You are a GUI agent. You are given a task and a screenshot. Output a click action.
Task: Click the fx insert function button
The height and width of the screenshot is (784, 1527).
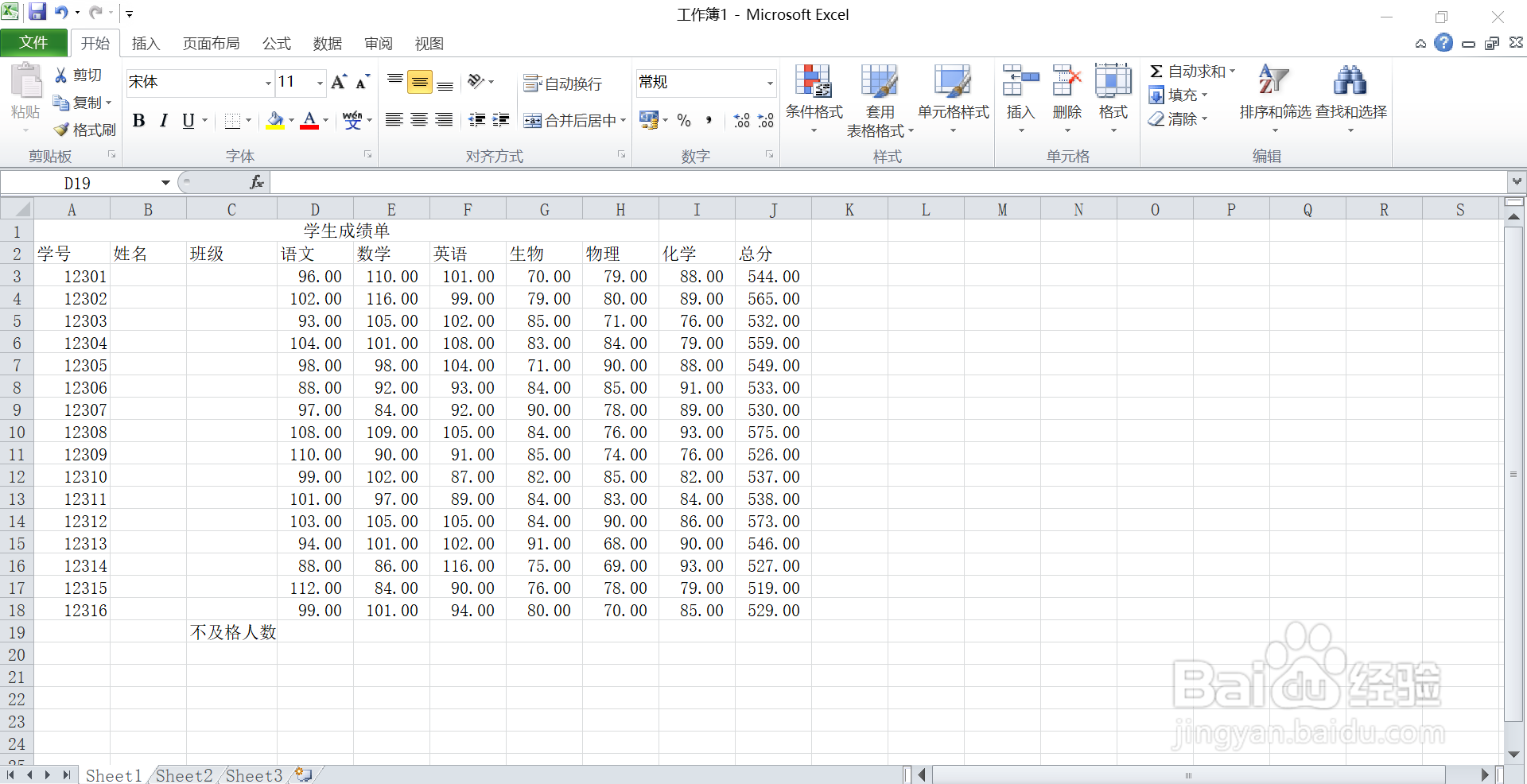coord(257,183)
